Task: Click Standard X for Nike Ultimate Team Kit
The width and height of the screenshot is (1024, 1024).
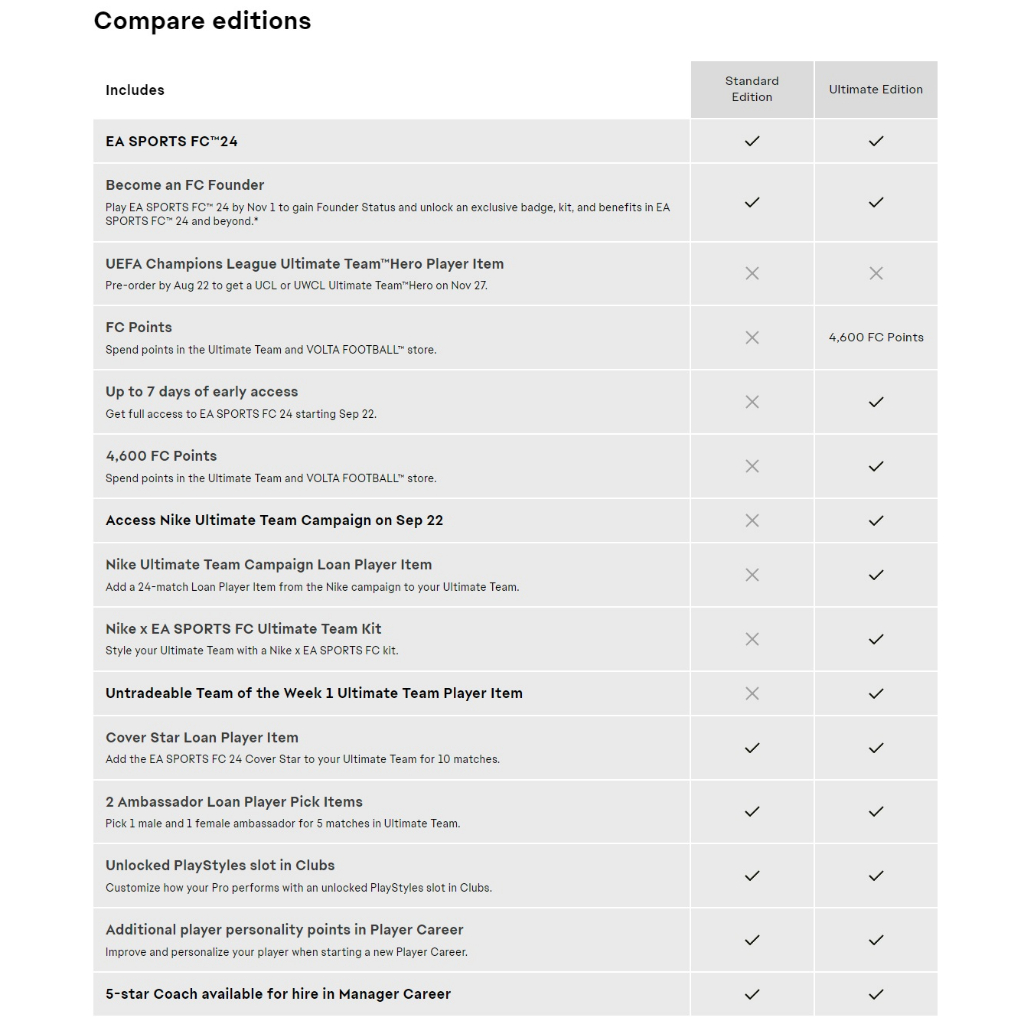Action: tap(752, 639)
